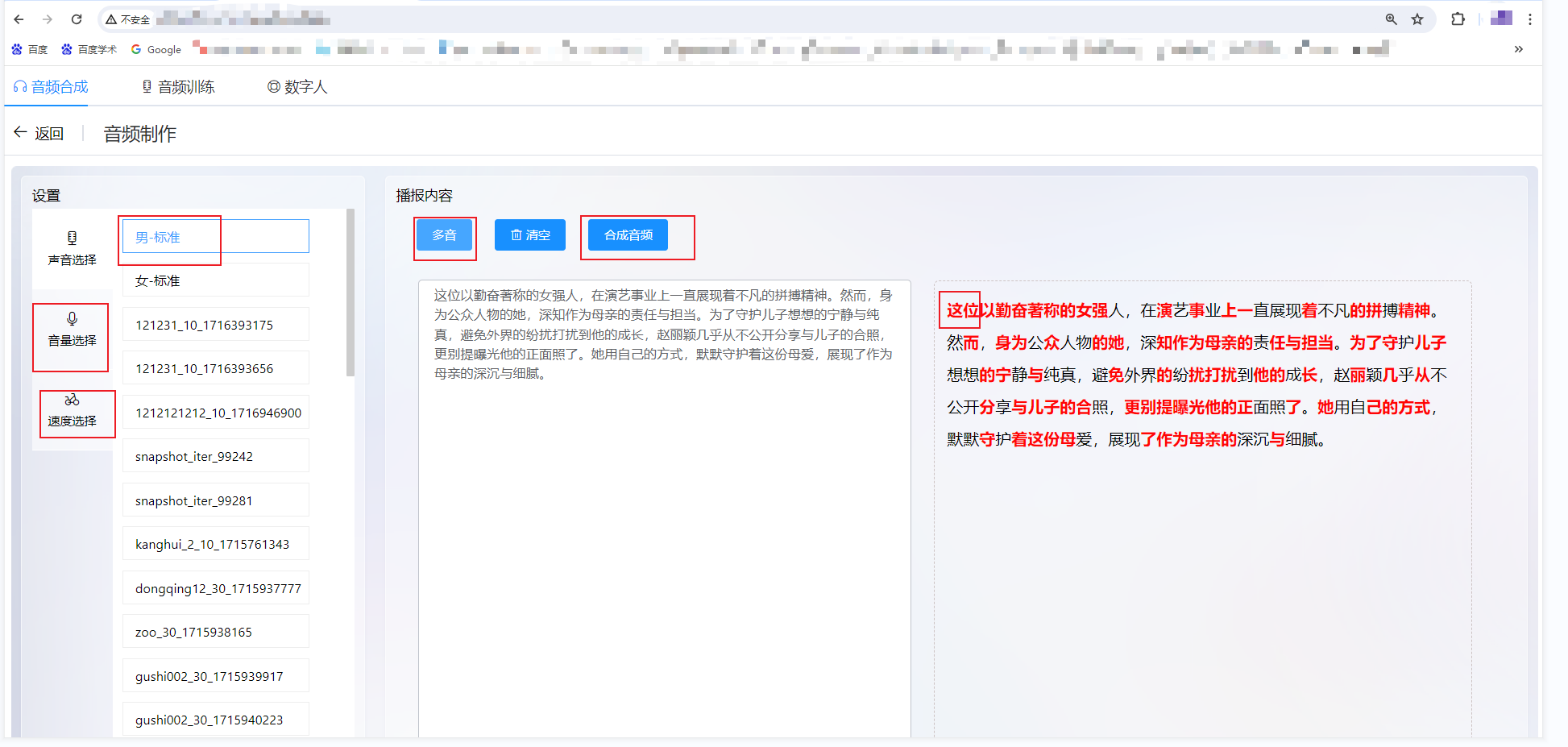
Task: Select the gushi002_30_1715940223 voice
Action: click(x=216, y=720)
